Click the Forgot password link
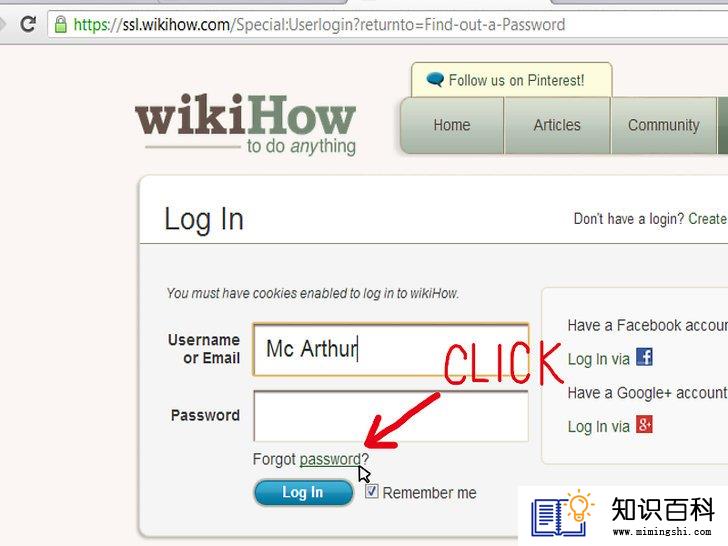The image size is (728, 546). 330,459
